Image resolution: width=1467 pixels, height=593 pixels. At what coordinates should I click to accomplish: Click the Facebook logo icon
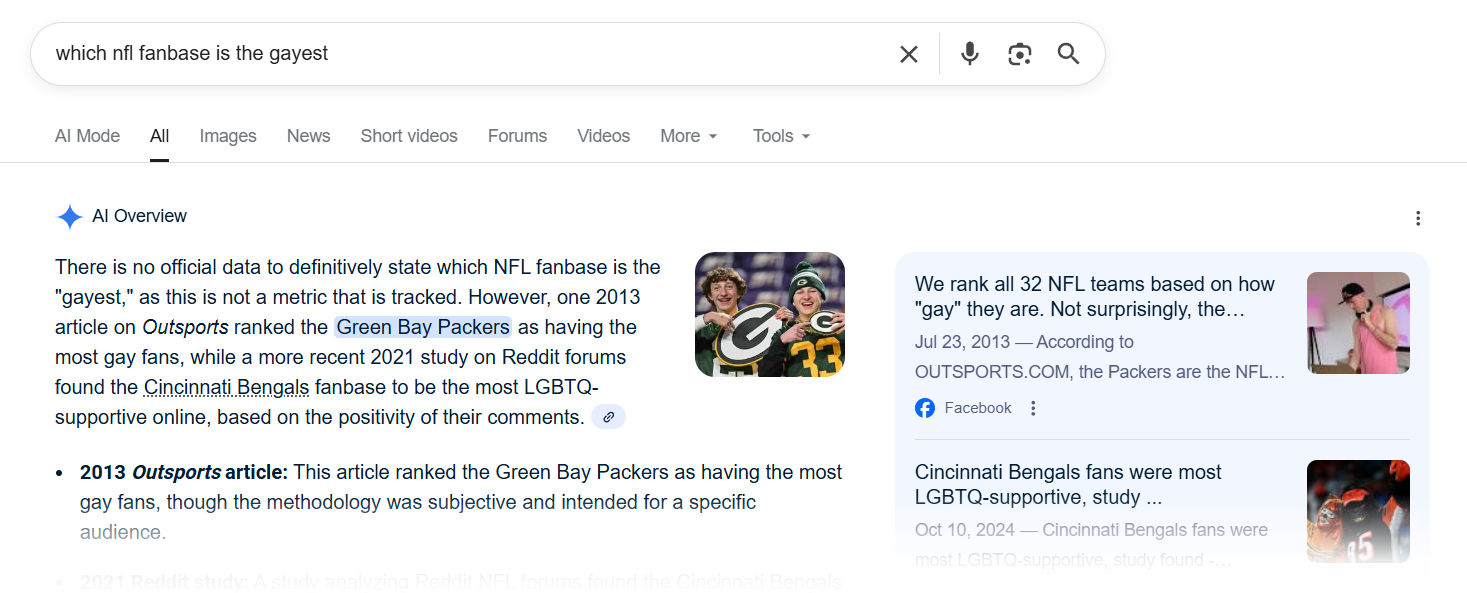[925, 408]
